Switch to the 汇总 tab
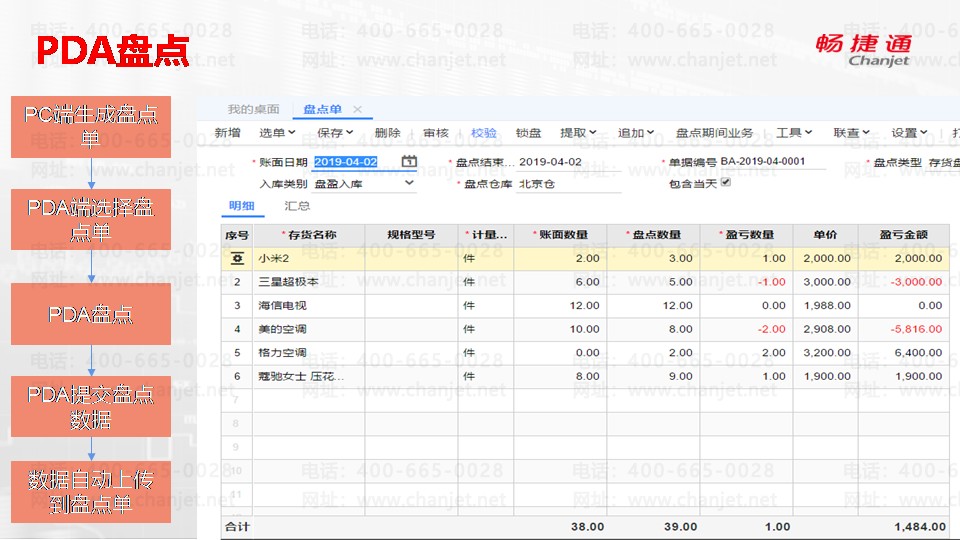This screenshot has height=540, width=960. click(x=297, y=206)
